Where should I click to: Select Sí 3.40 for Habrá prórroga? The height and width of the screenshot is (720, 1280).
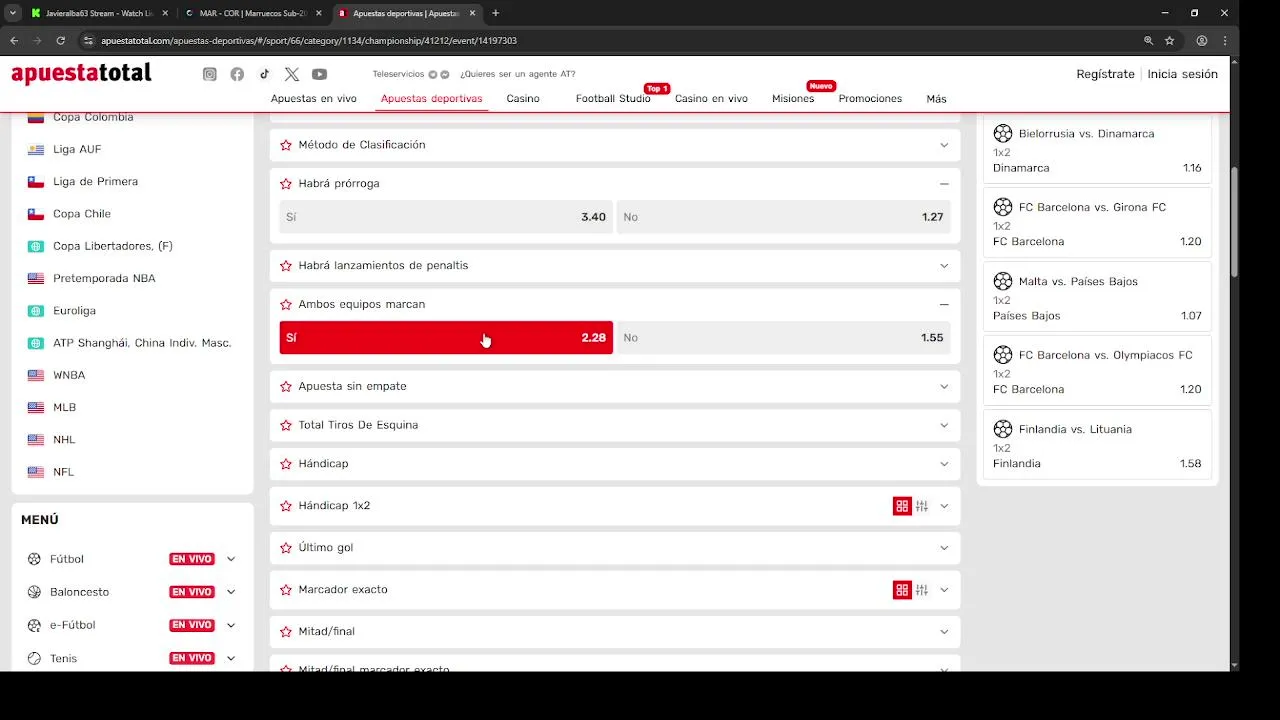coord(446,216)
